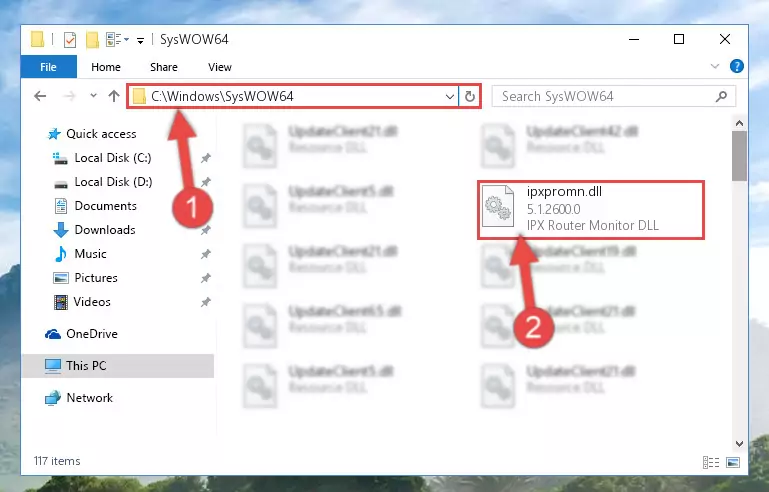Select OneDrive in navigation pane
This screenshot has height=492, width=769.
coord(92,334)
